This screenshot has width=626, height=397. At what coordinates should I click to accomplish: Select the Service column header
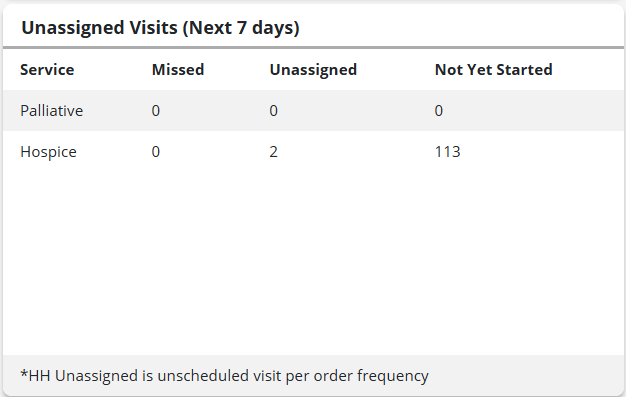[x=47, y=69]
